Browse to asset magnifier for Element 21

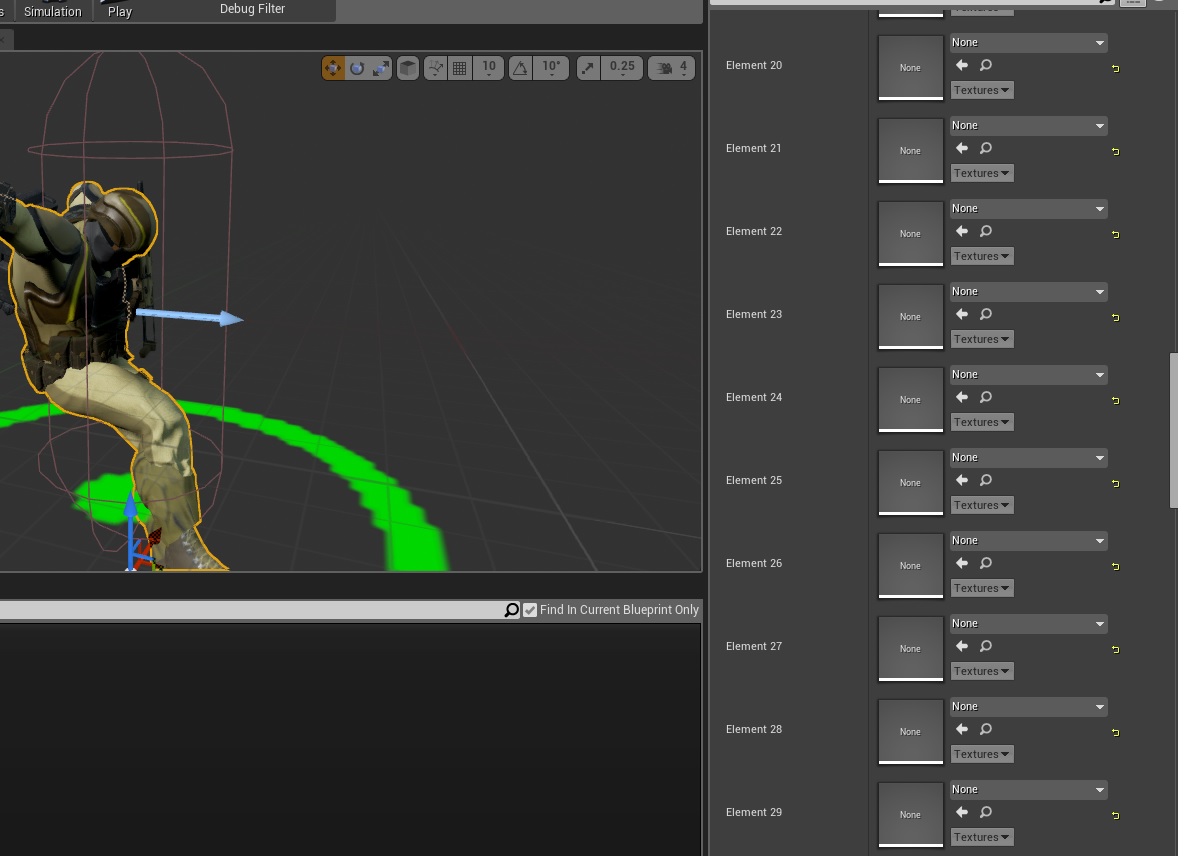986,149
